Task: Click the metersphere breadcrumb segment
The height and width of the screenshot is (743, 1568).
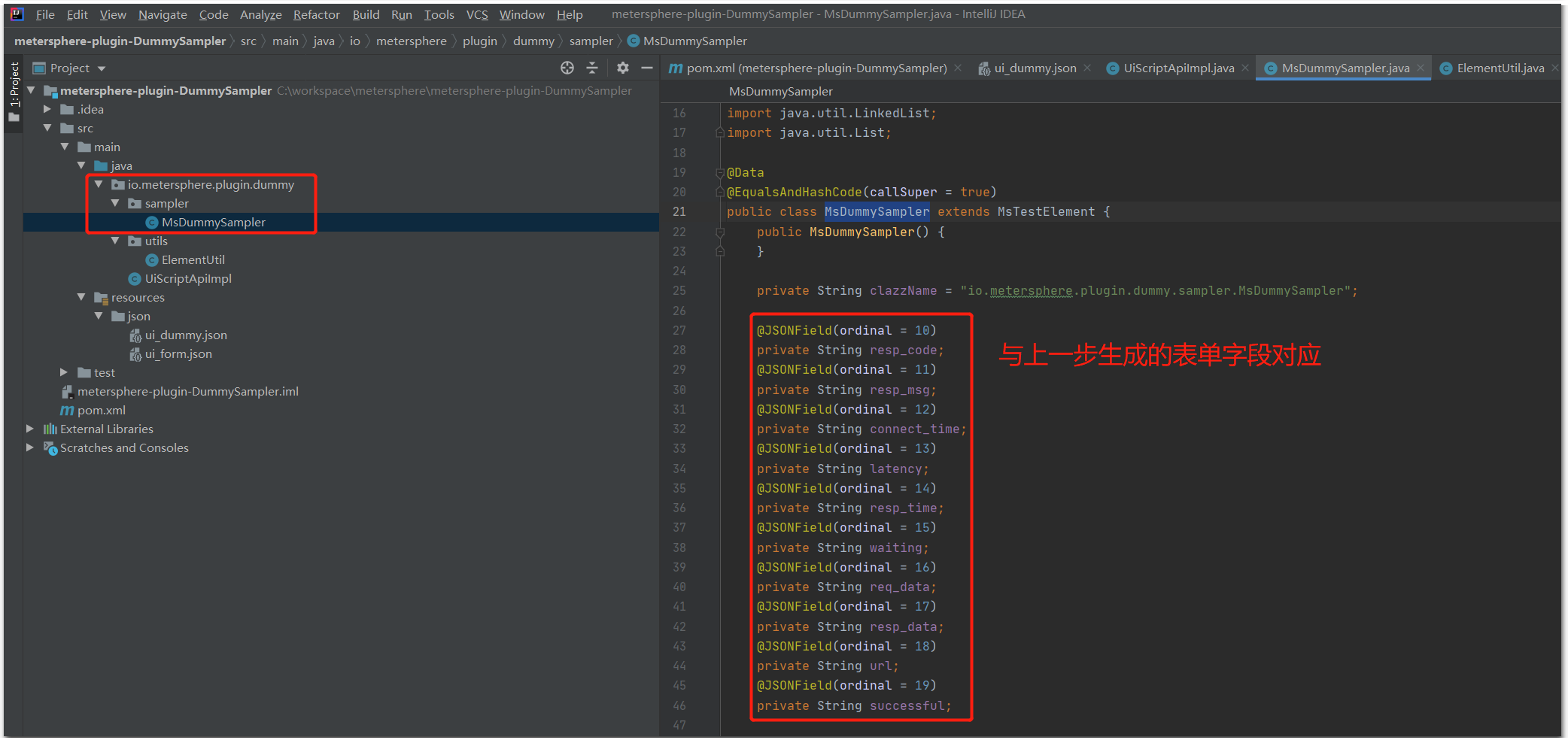Action: 411,41
